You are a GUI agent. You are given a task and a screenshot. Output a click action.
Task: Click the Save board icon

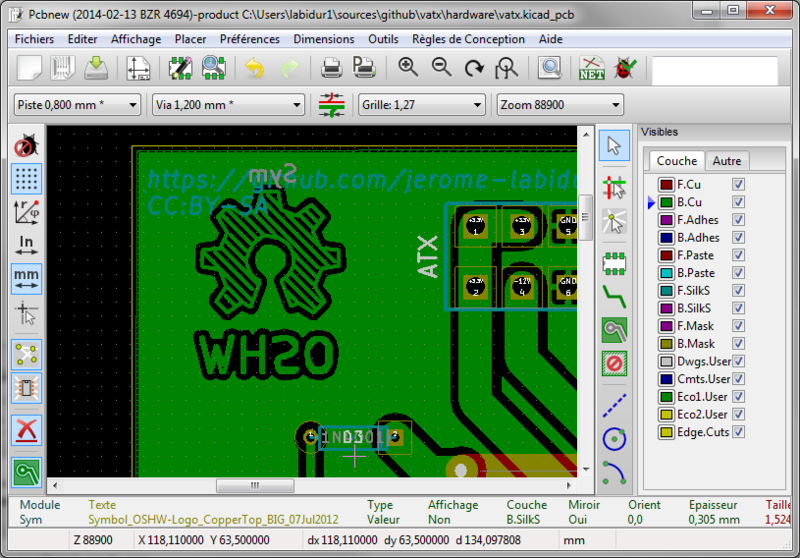pos(96,68)
